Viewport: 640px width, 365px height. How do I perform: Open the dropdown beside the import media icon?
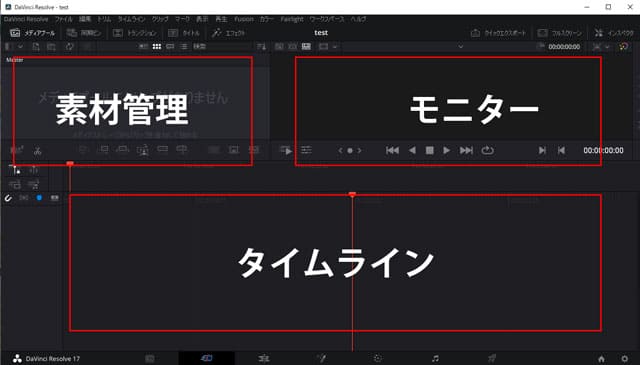pyautogui.click(x=20, y=47)
